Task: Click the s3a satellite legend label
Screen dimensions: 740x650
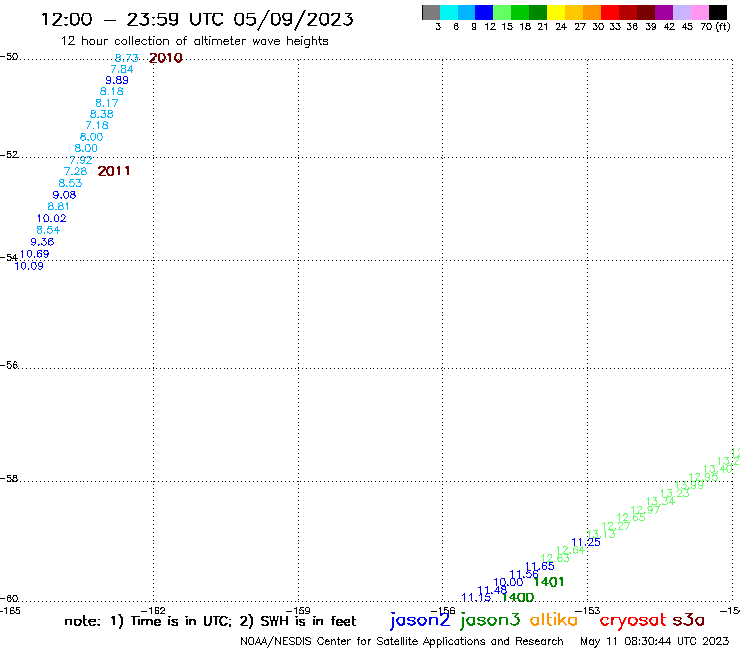Action: click(689, 620)
